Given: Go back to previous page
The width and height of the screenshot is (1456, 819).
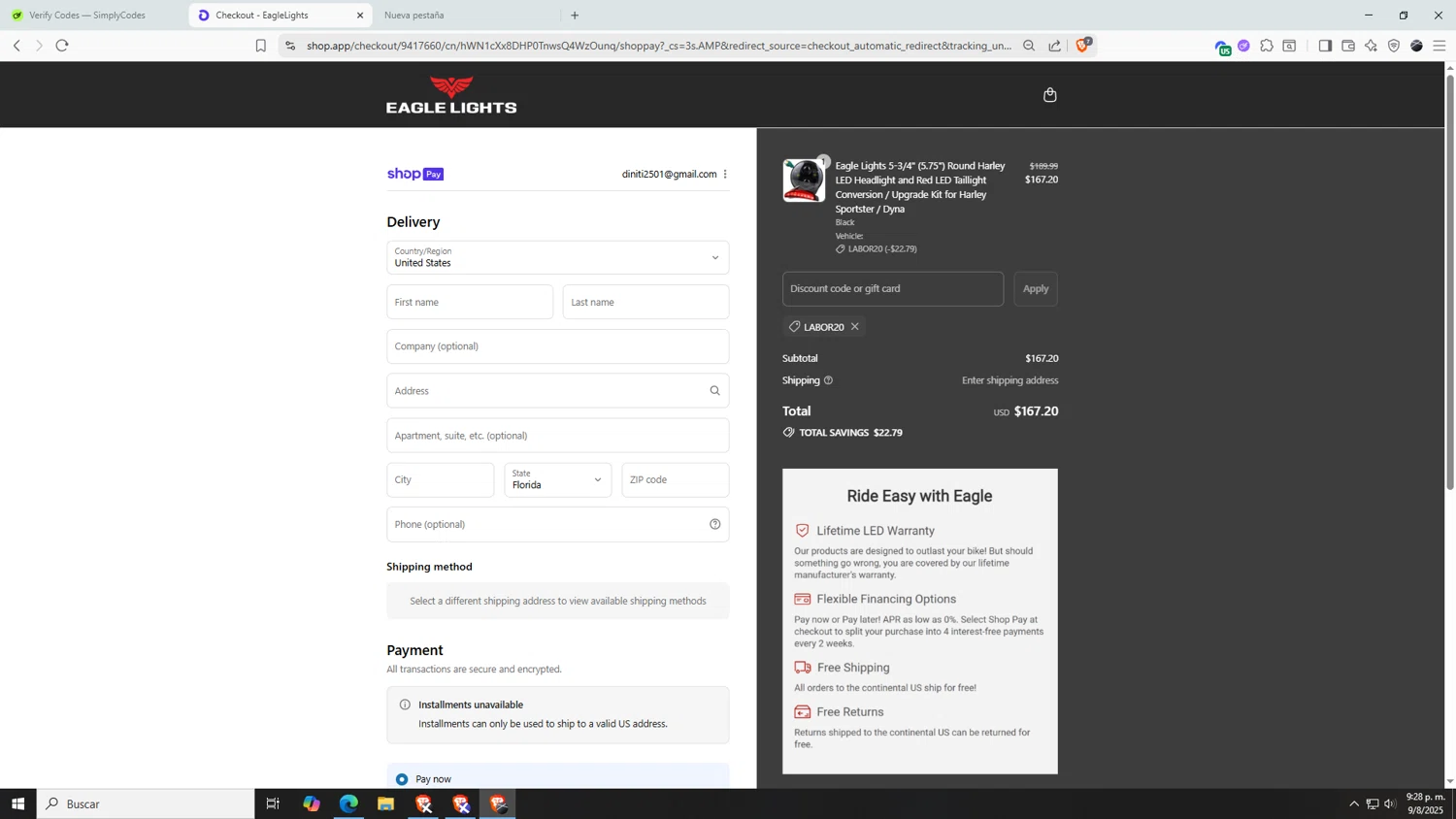Looking at the screenshot, I should click(x=17, y=46).
